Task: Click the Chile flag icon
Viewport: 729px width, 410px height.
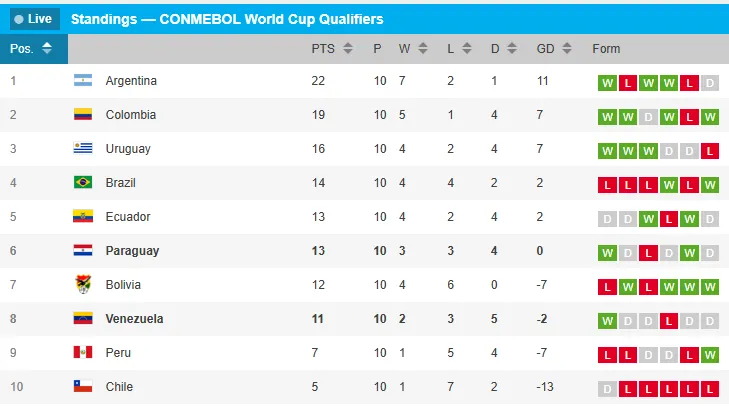Action: point(83,387)
